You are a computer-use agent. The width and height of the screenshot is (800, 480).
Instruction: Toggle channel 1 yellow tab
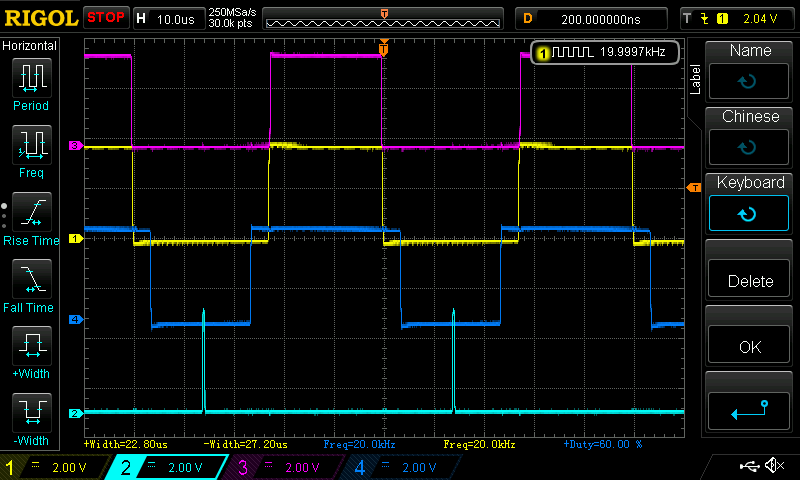[x=55, y=467]
